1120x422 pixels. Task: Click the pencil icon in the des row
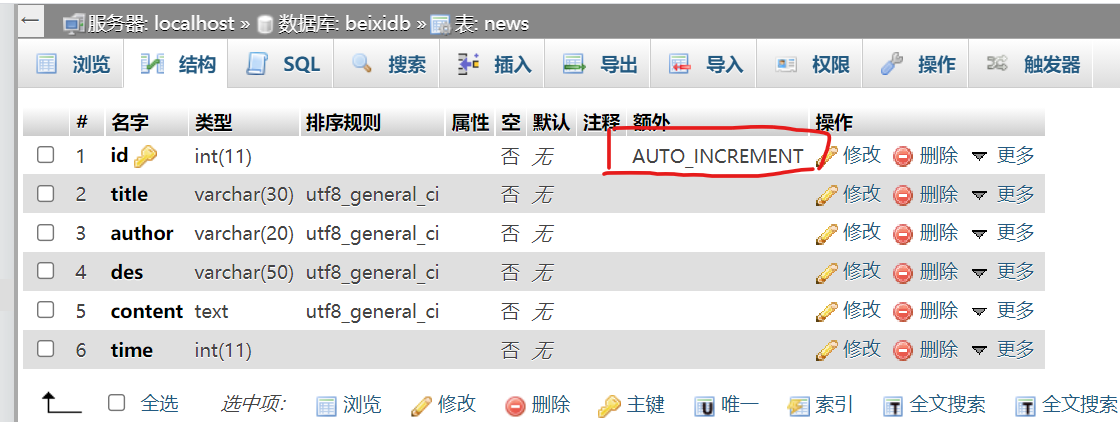[x=826, y=272]
